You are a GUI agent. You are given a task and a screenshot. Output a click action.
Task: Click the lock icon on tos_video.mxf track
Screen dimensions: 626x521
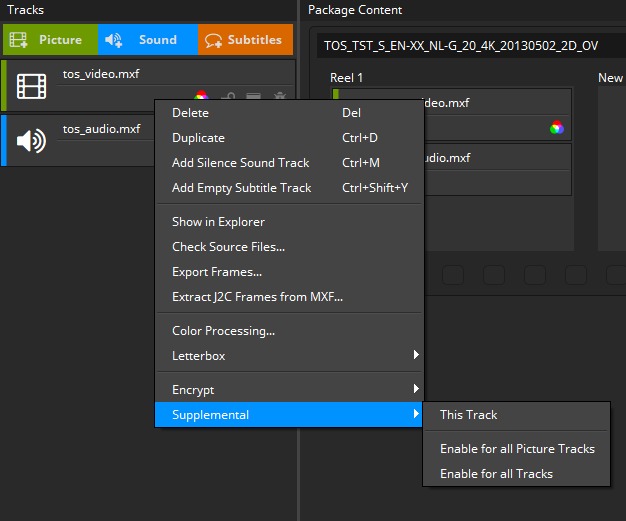(228, 97)
